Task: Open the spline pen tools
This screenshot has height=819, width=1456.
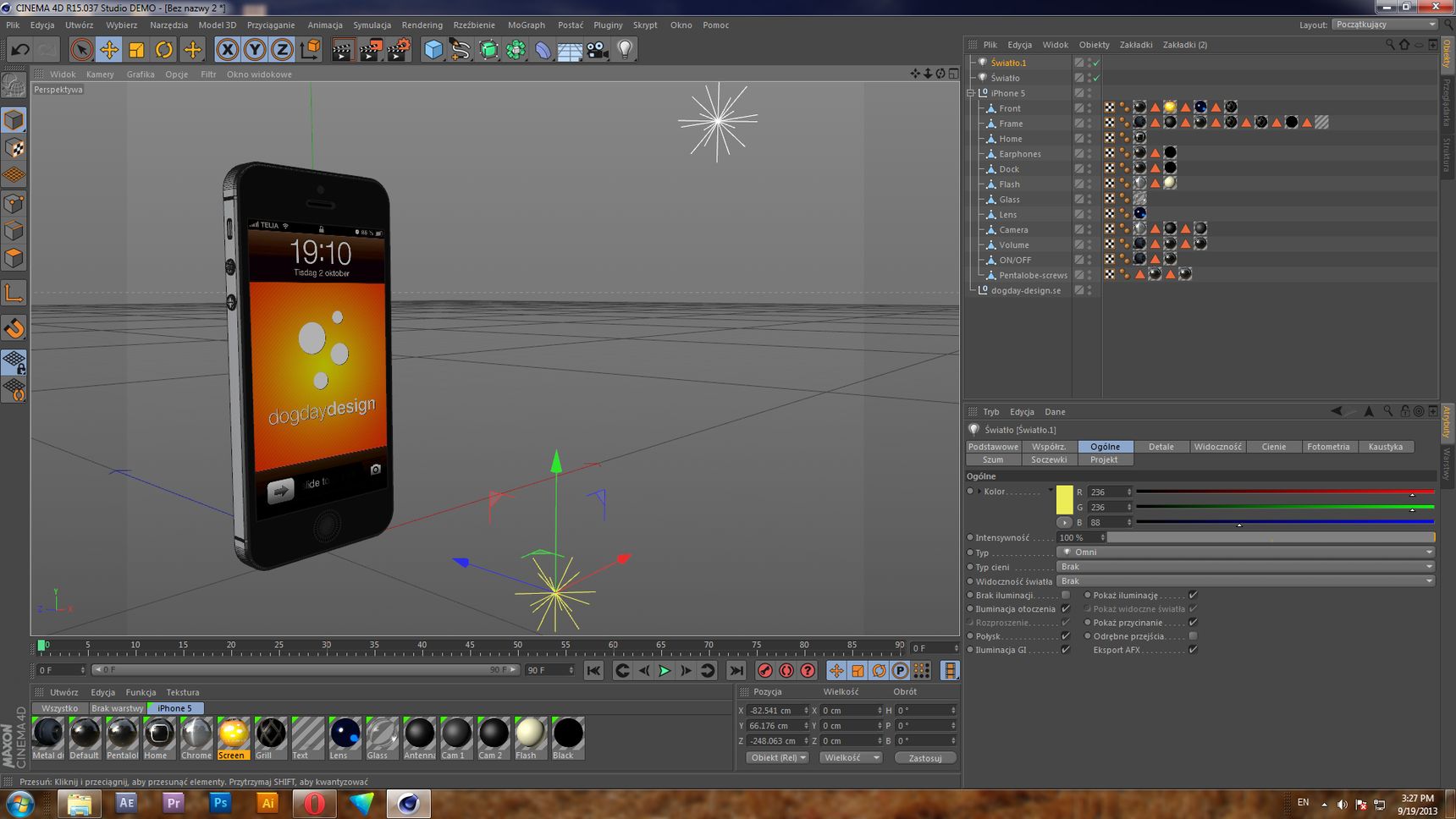Action: [x=461, y=49]
